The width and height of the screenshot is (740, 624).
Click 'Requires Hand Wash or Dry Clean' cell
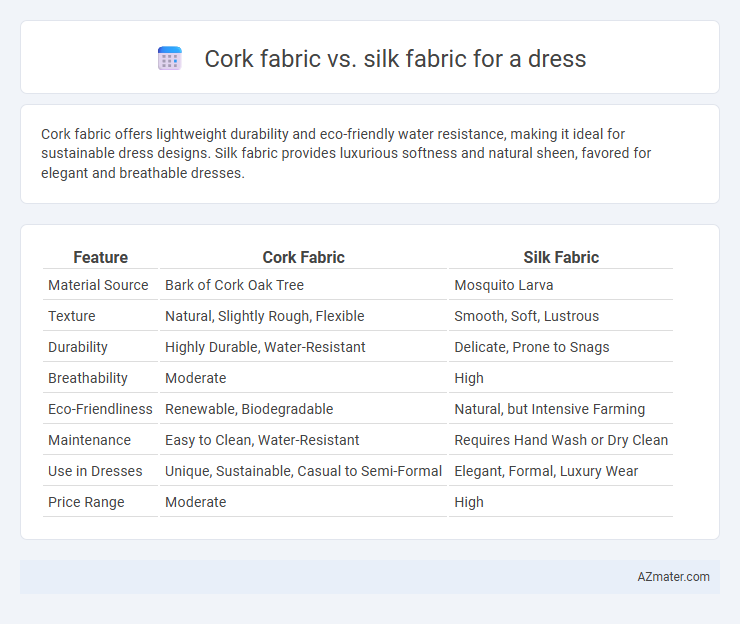click(x=561, y=440)
